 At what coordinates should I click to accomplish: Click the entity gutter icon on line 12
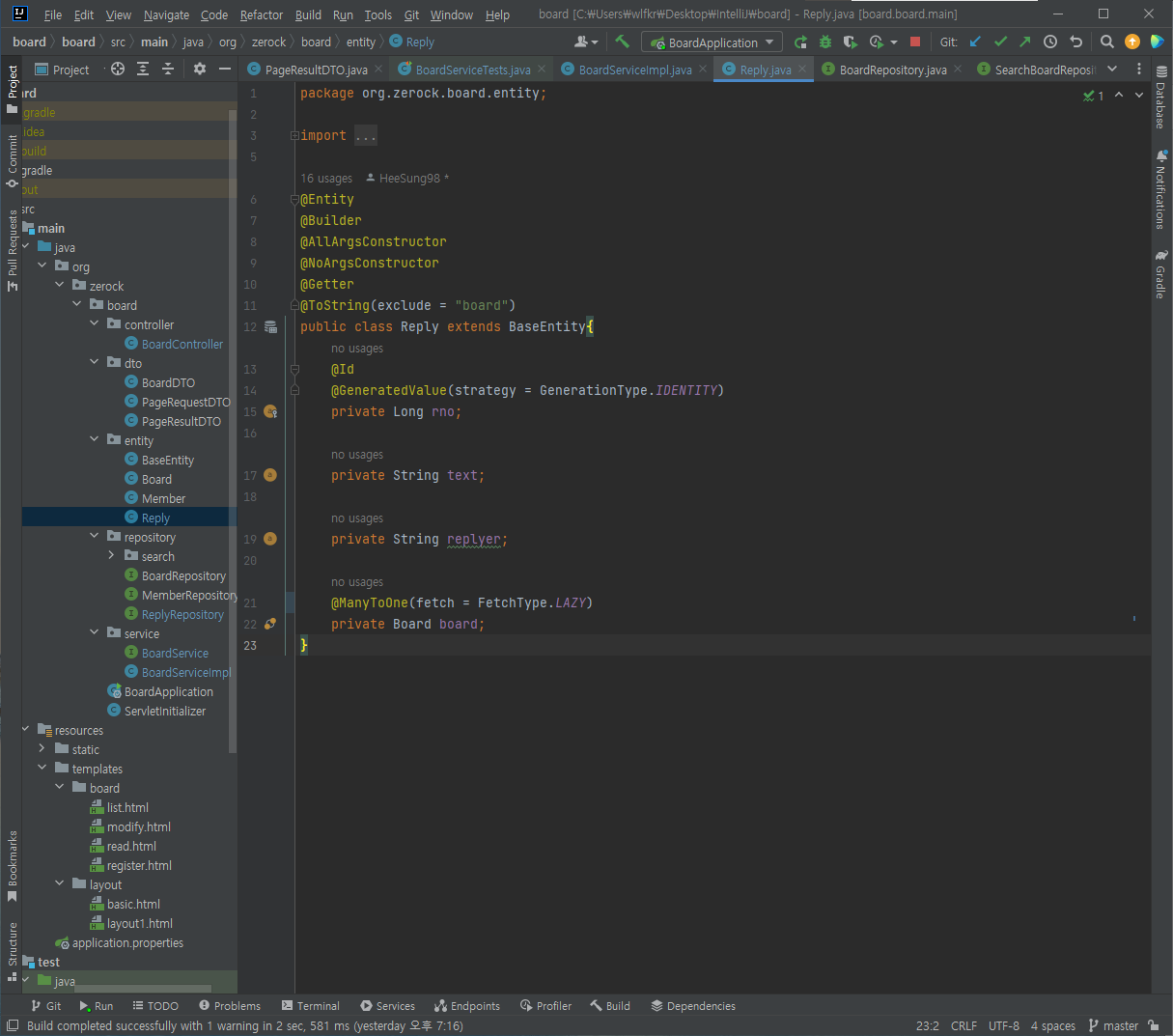coord(271,326)
